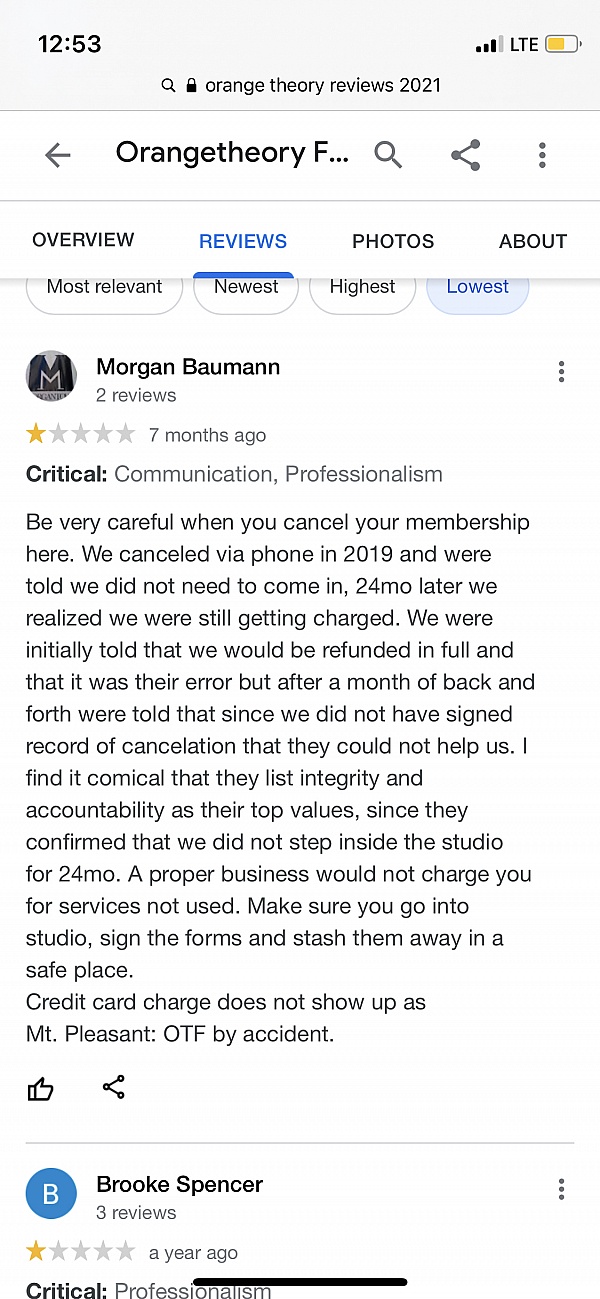Open search with the magnifier icon

click(388, 155)
